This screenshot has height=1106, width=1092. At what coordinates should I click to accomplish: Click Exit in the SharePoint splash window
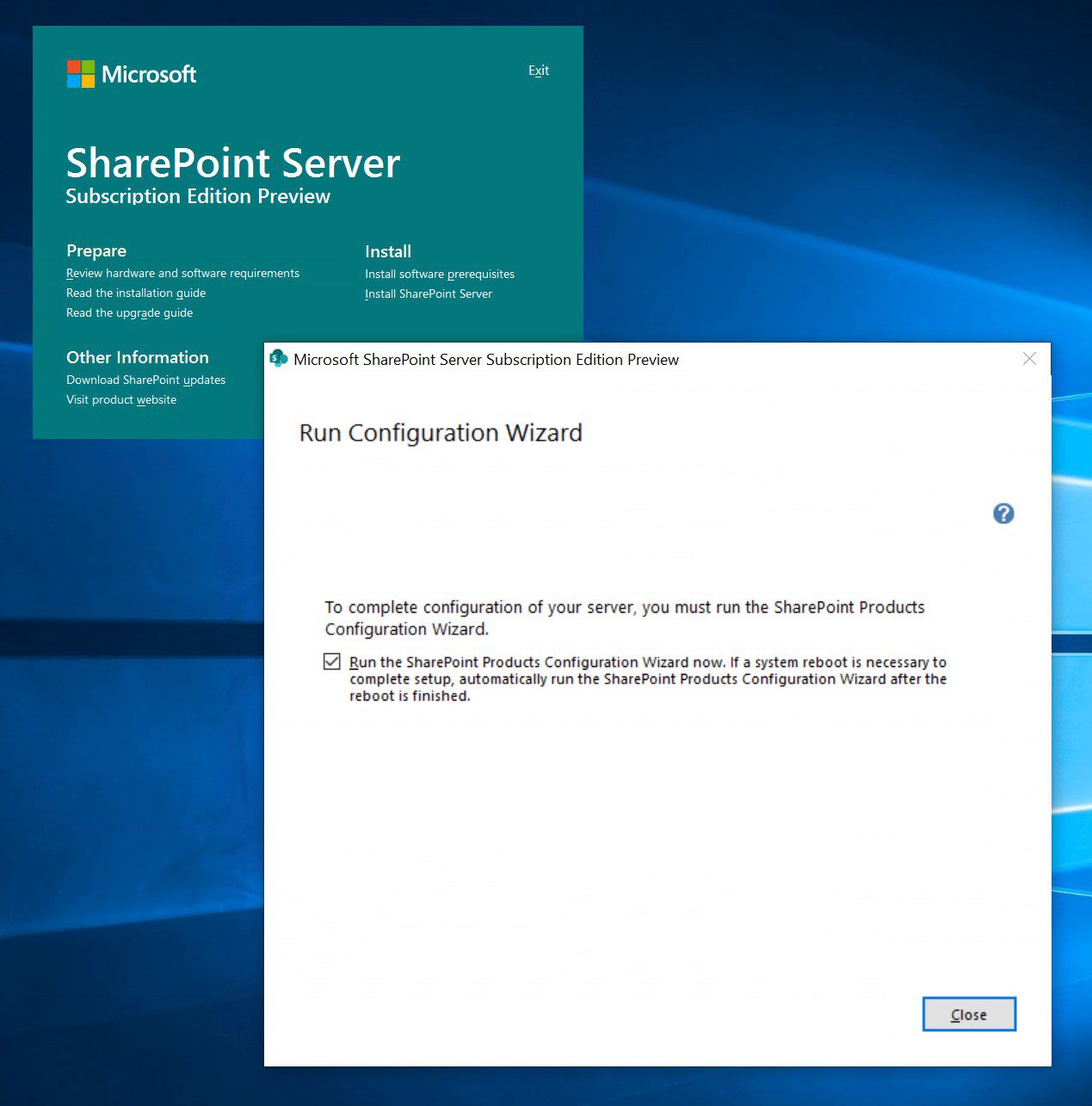click(x=539, y=71)
